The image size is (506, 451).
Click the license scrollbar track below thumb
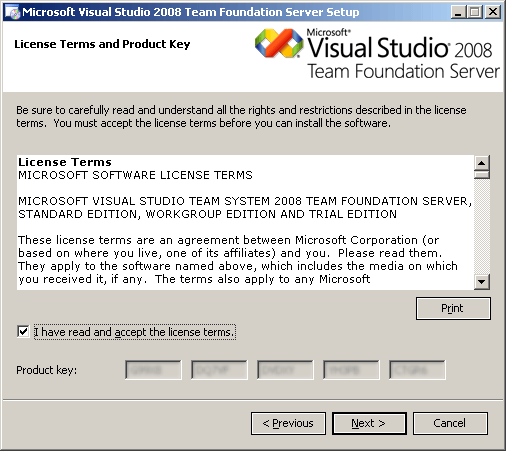click(x=482, y=227)
